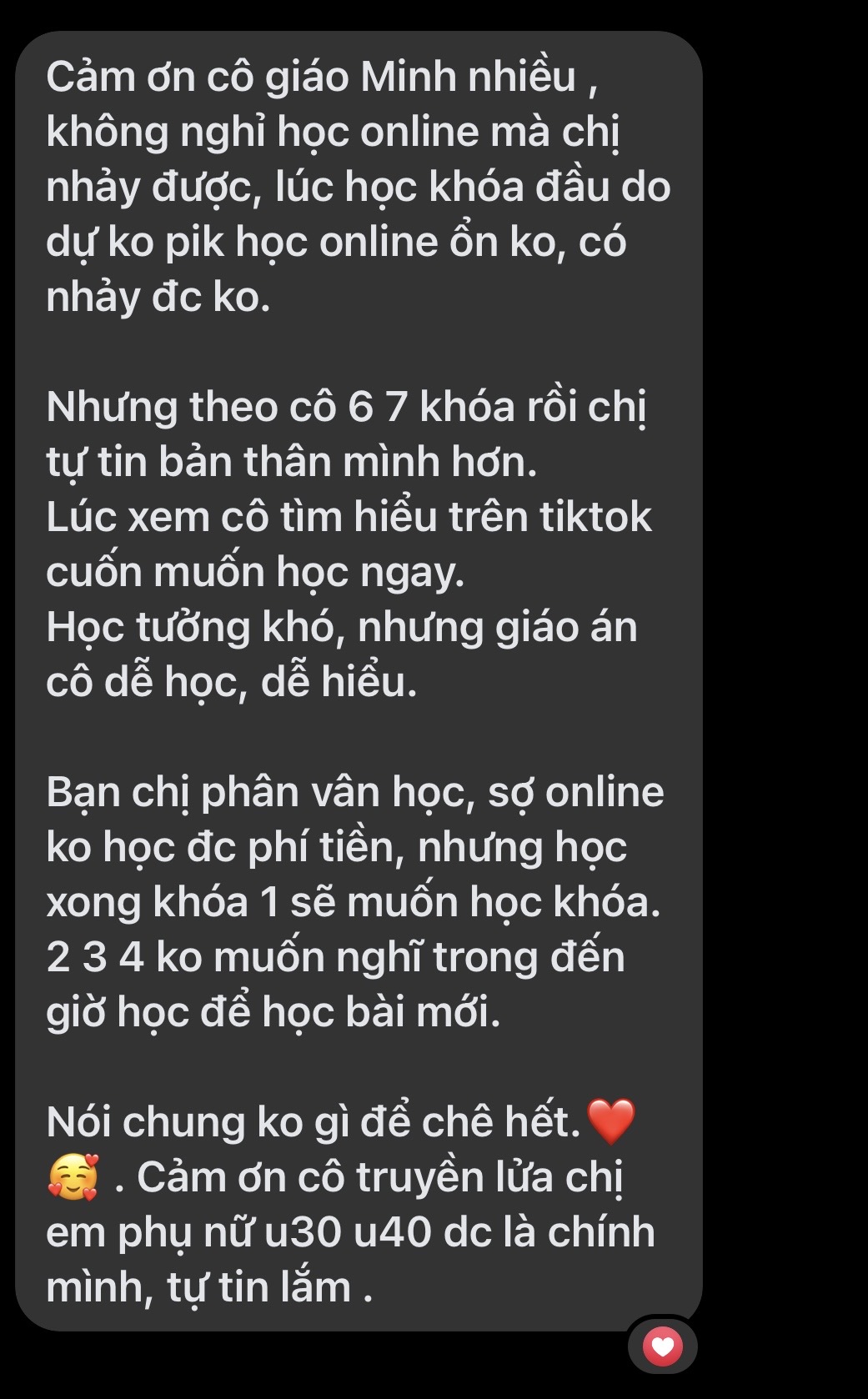The width and height of the screenshot is (868, 1399).
Task: Click the line 'giờ học để học bài mới.'
Action: (x=273, y=1012)
